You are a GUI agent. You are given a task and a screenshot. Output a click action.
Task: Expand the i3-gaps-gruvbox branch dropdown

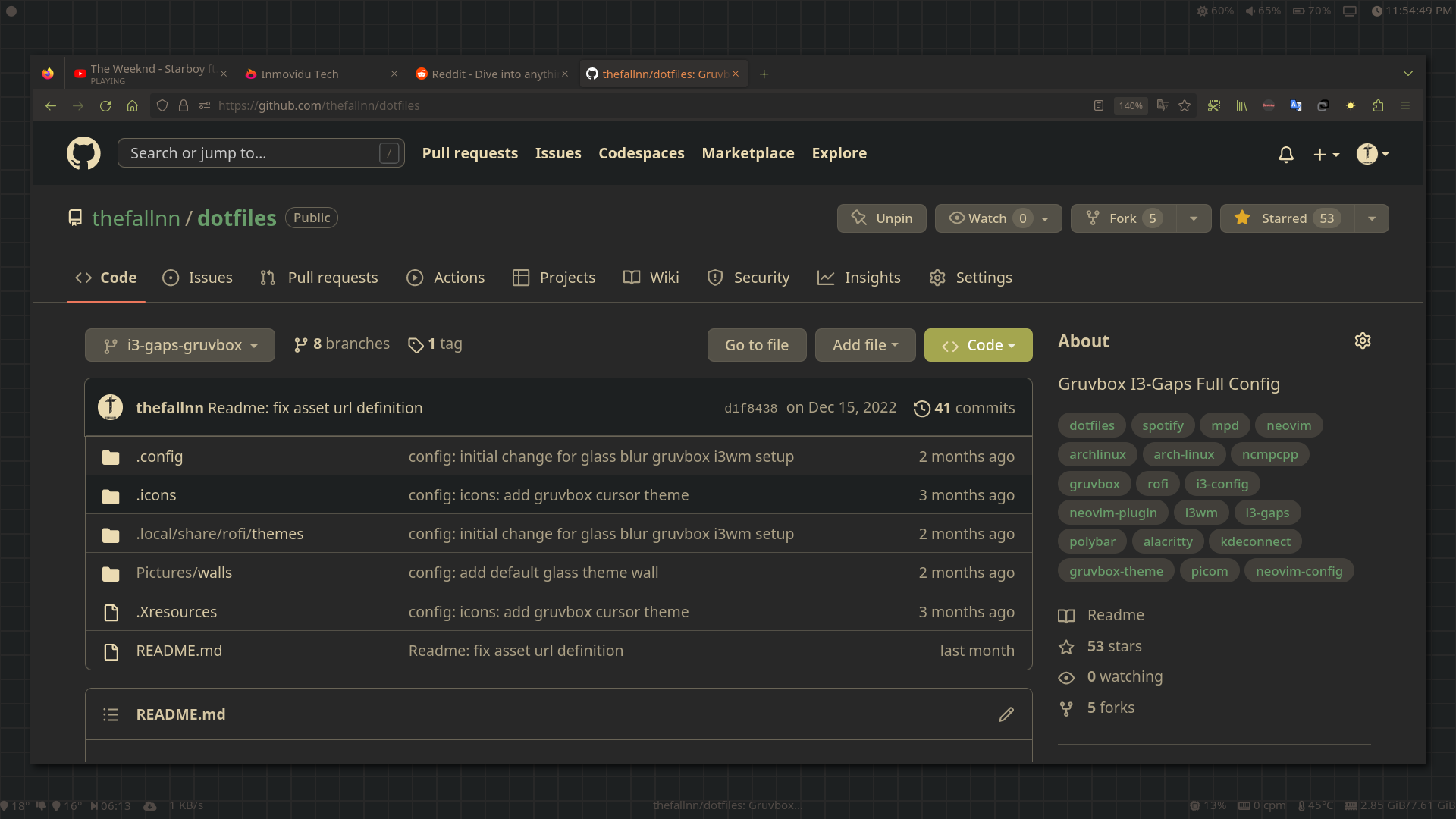(180, 345)
